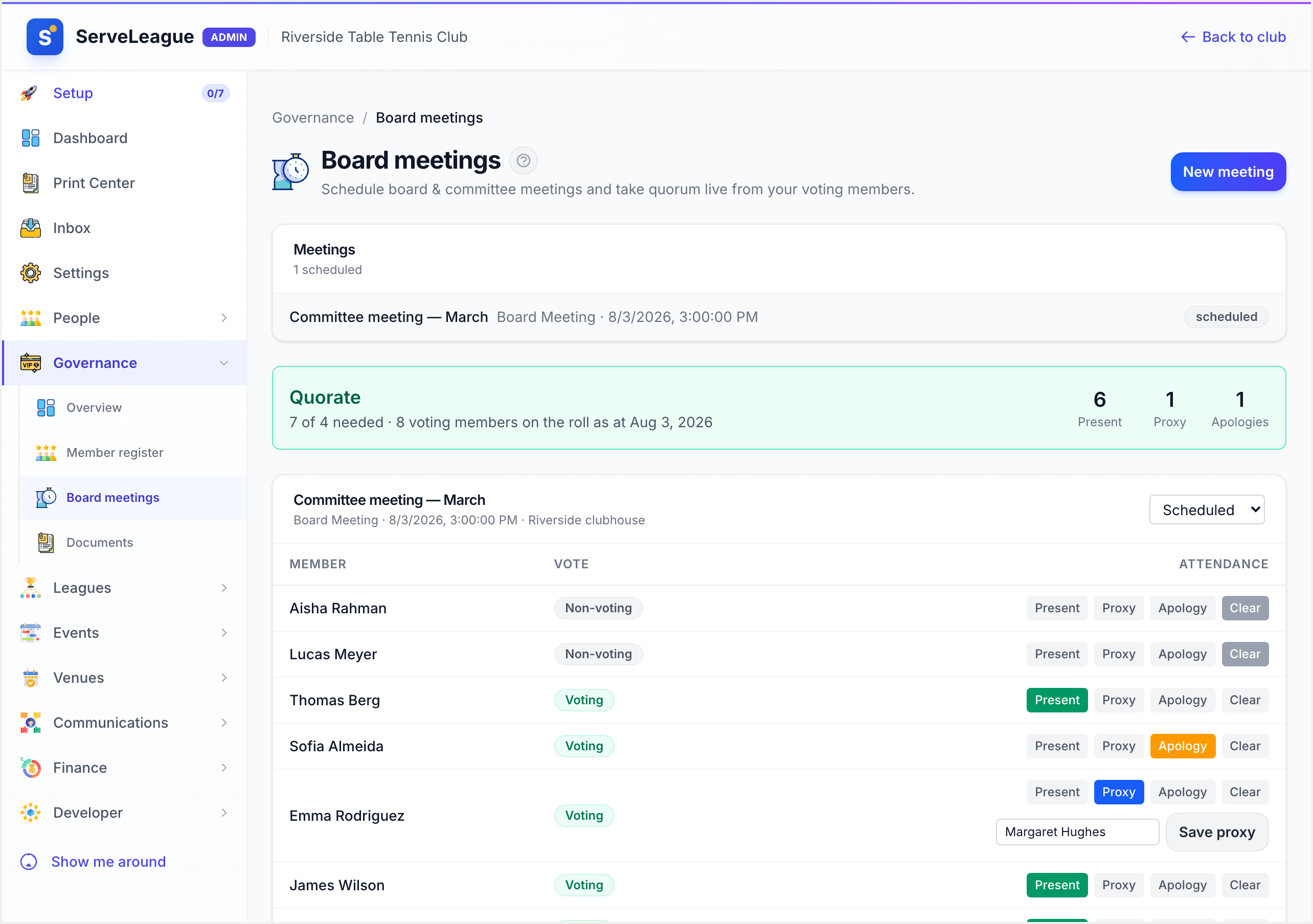Expand the Leagues sidebar section
Viewport: 1313px width, 924px height.
pyautogui.click(x=224, y=588)
